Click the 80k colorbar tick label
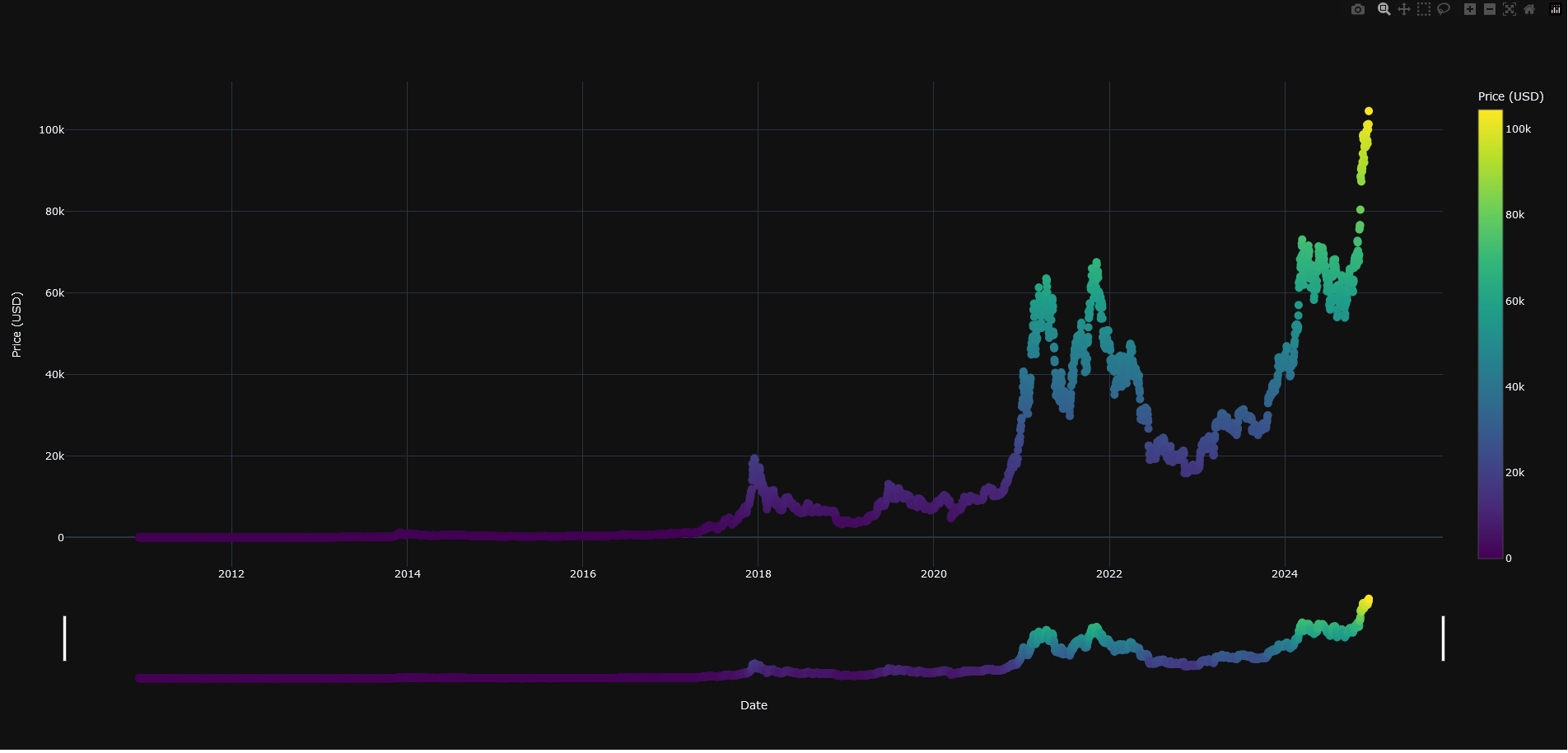The width and height of the screenshot is (1568, 753). coord(1515,215)
